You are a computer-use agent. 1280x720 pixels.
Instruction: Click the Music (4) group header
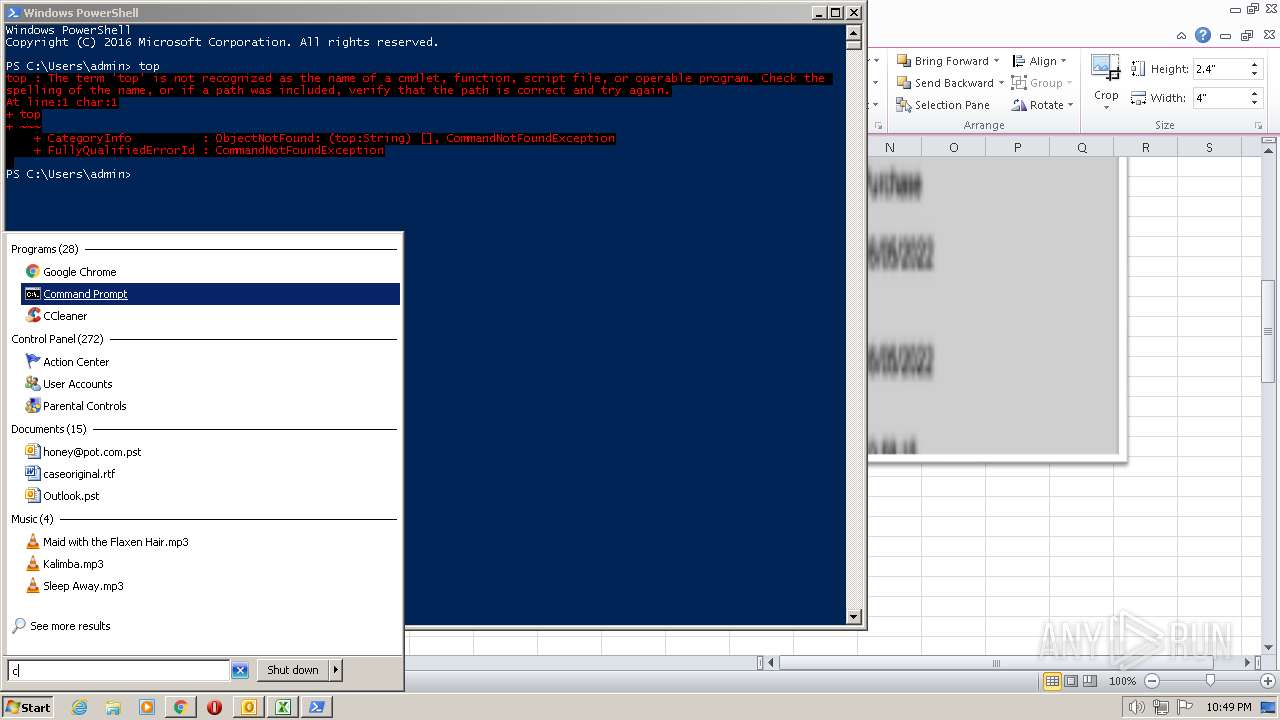32,519
